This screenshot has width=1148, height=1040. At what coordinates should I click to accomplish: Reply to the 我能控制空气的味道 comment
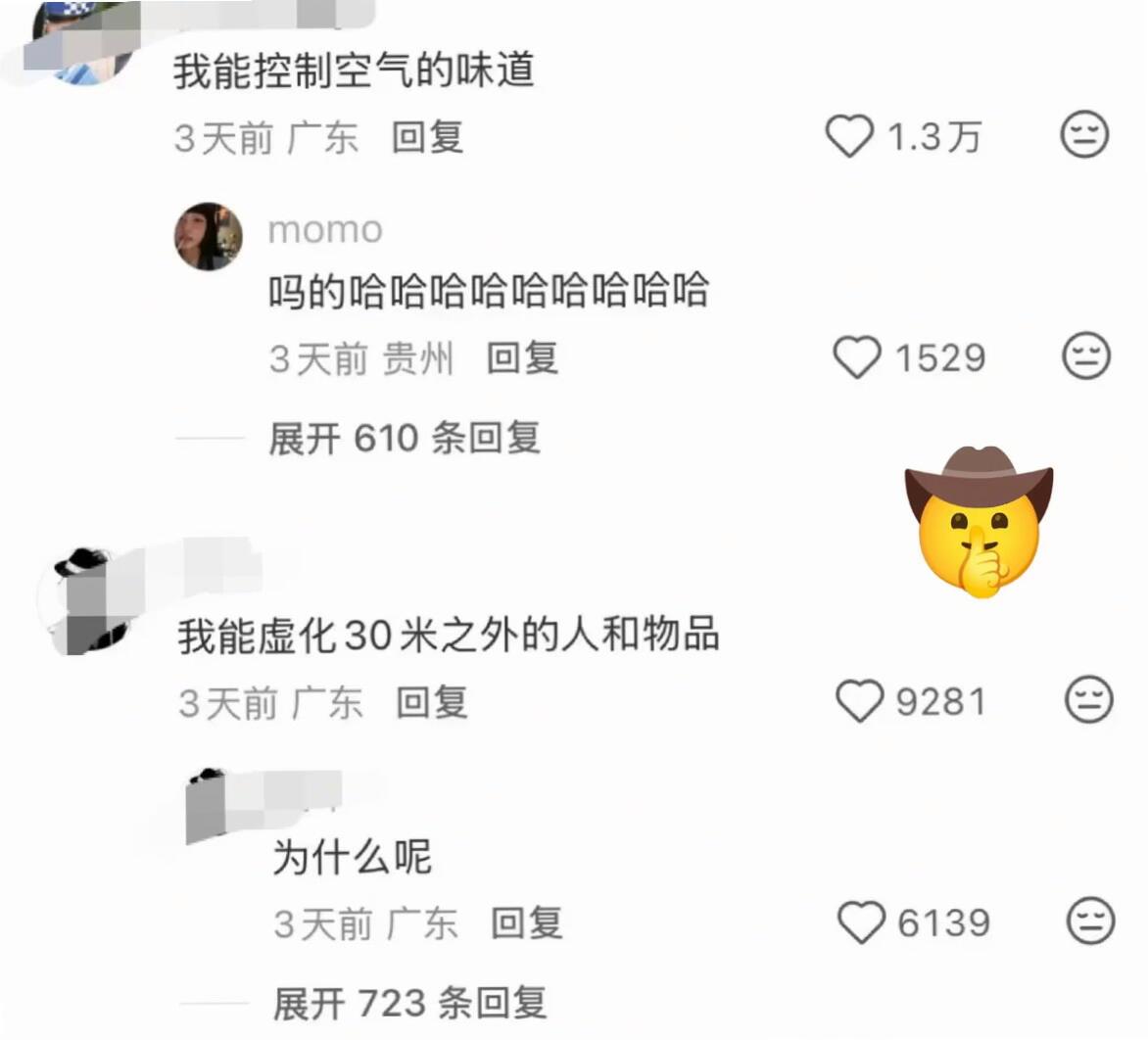pos(428,138)
